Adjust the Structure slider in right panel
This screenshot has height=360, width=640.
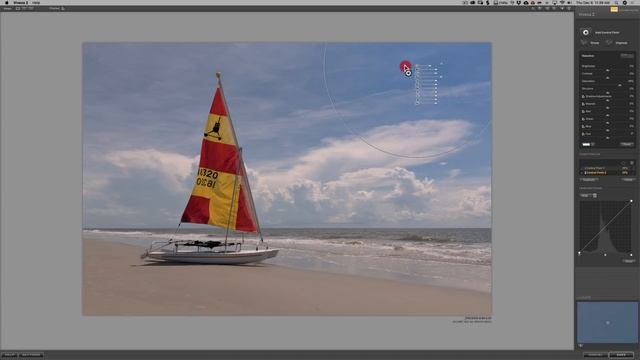pos(607,92)
